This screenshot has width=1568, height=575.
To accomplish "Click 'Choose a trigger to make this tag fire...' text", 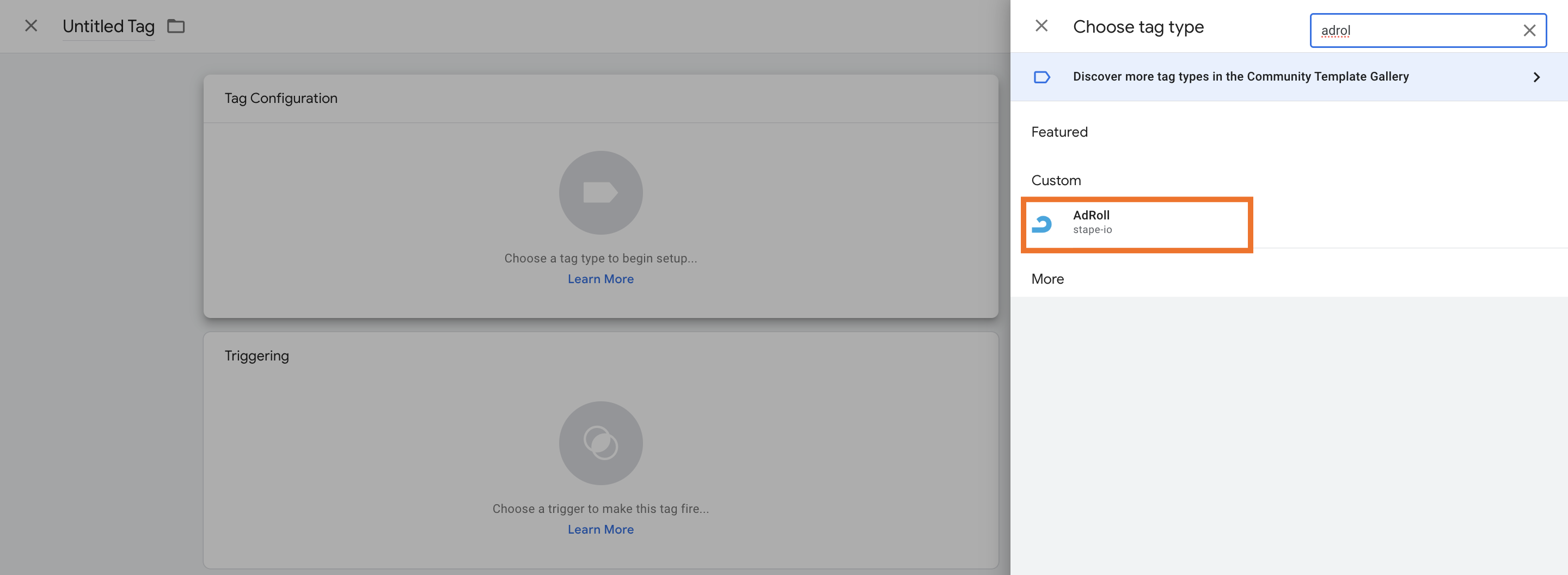I will coord(600,509).
